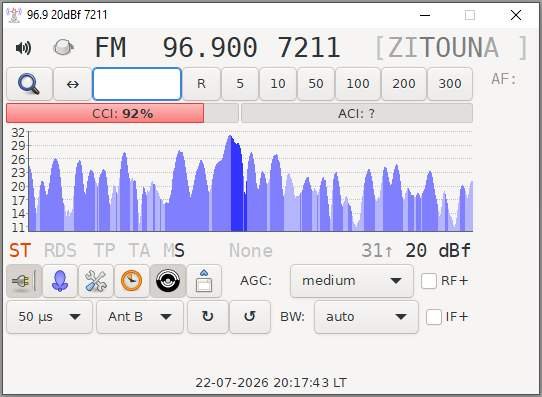Click the R reset frequency button
The height and width of the screenshot is (397, 542).
click(x=201, y=84)
